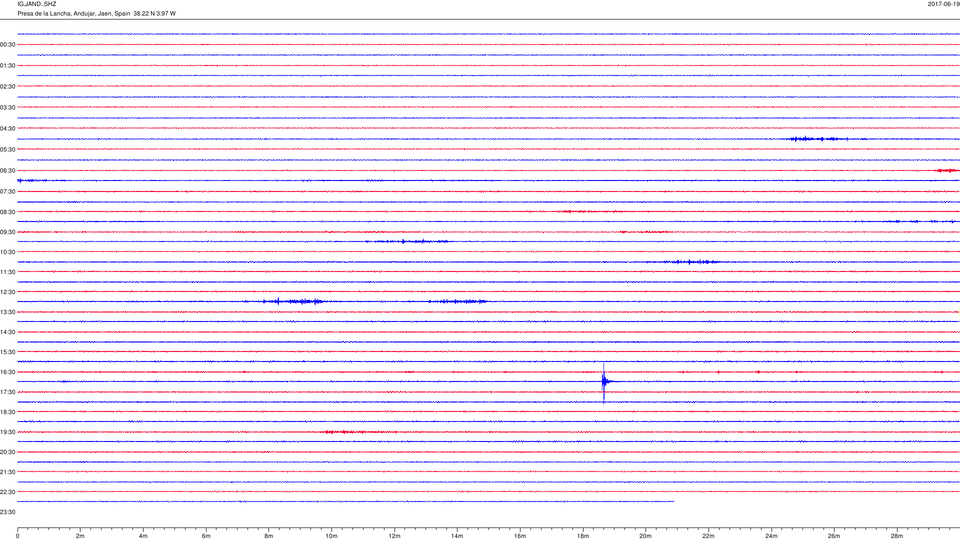Click the 6m axis tick label

point(206,536)
